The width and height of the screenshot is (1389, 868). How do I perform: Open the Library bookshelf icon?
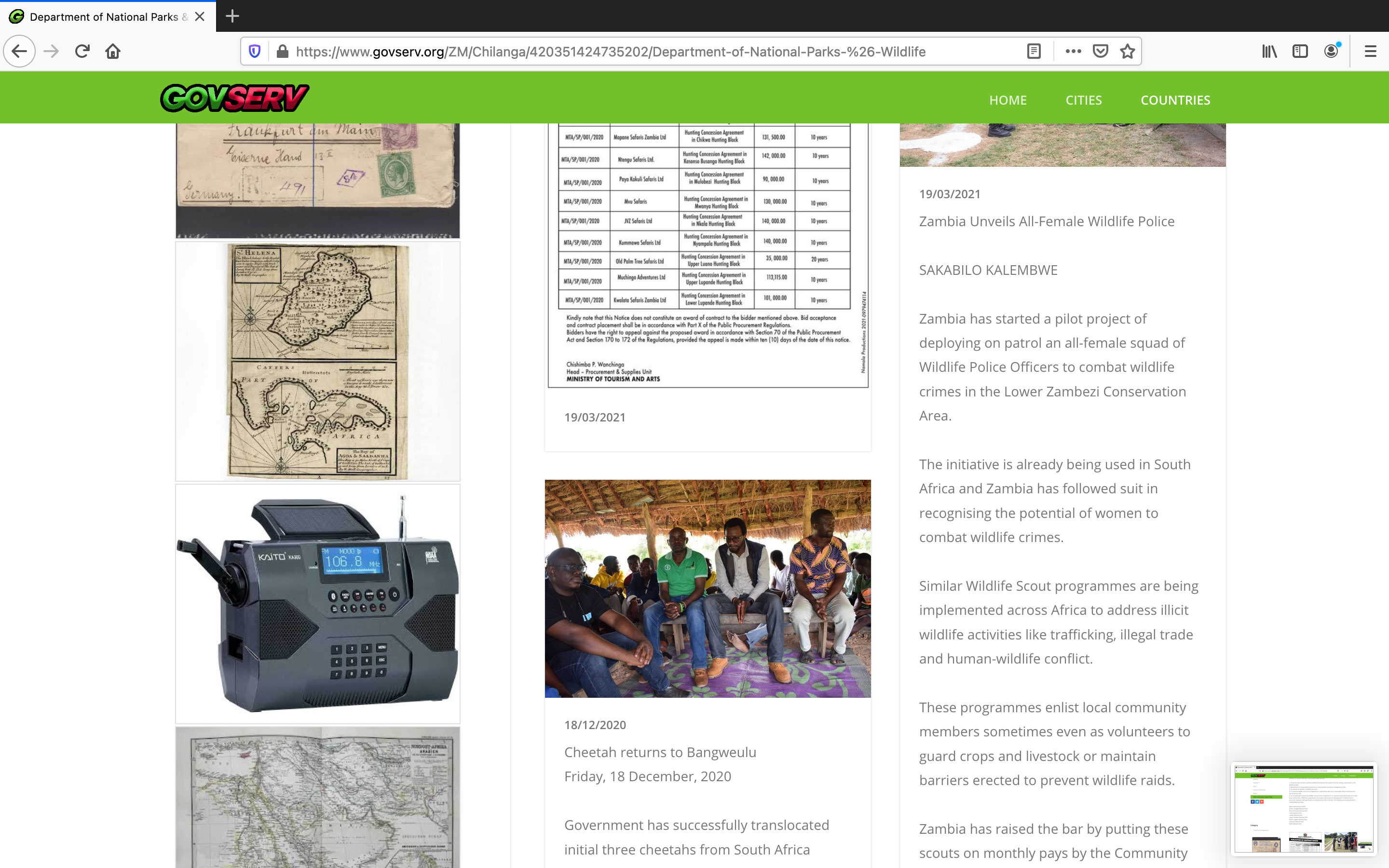1269,52
